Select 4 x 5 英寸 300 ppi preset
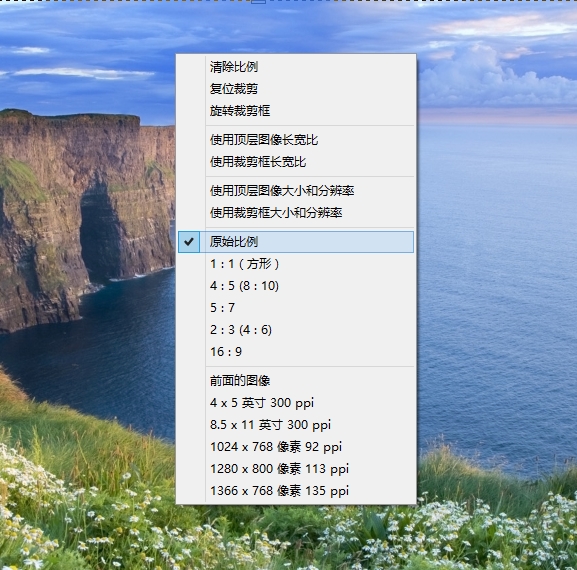This screenshot has width=577, height=570. [296, 403]
